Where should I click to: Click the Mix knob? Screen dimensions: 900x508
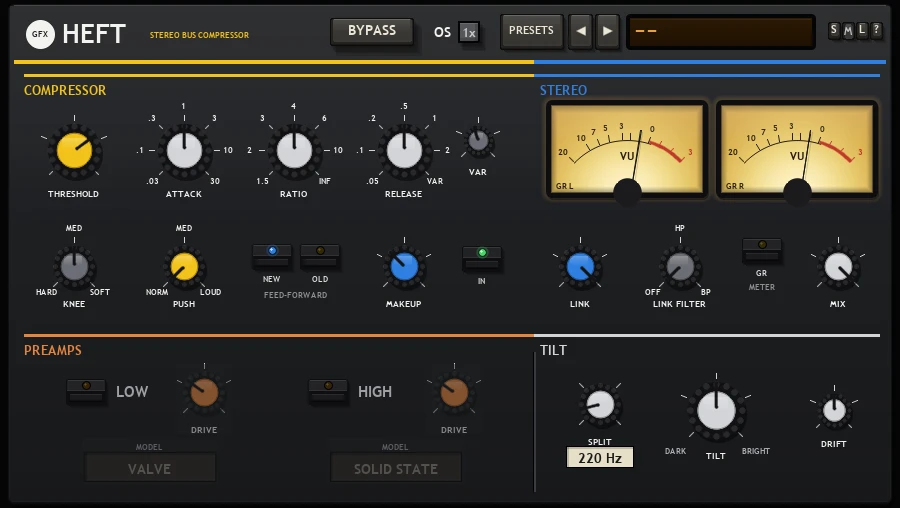click(x=838, y=267)
